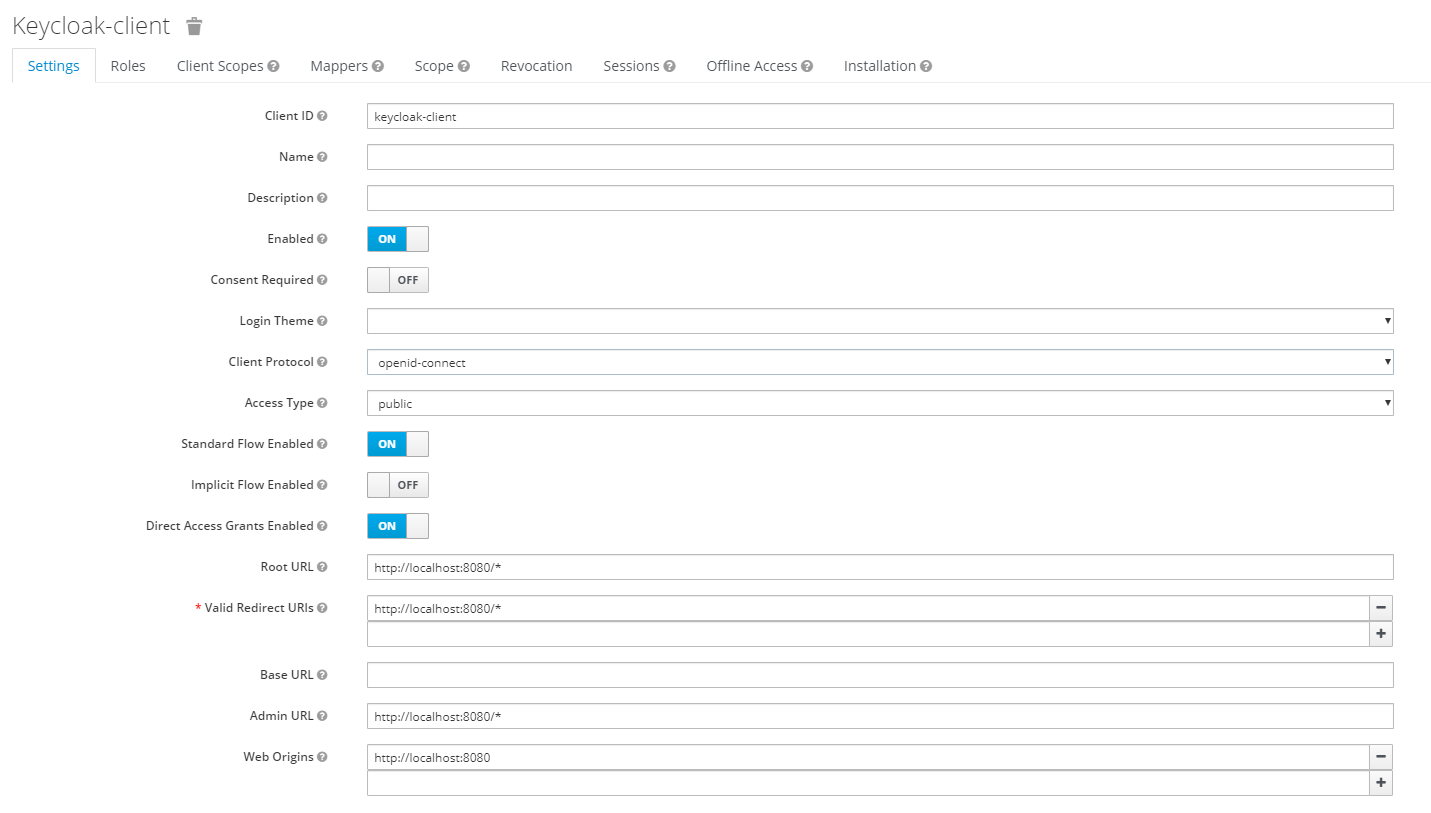The width and height of the screenshot is (1431, 813).
Task: Click the Description input field
Action: [880, 198]
